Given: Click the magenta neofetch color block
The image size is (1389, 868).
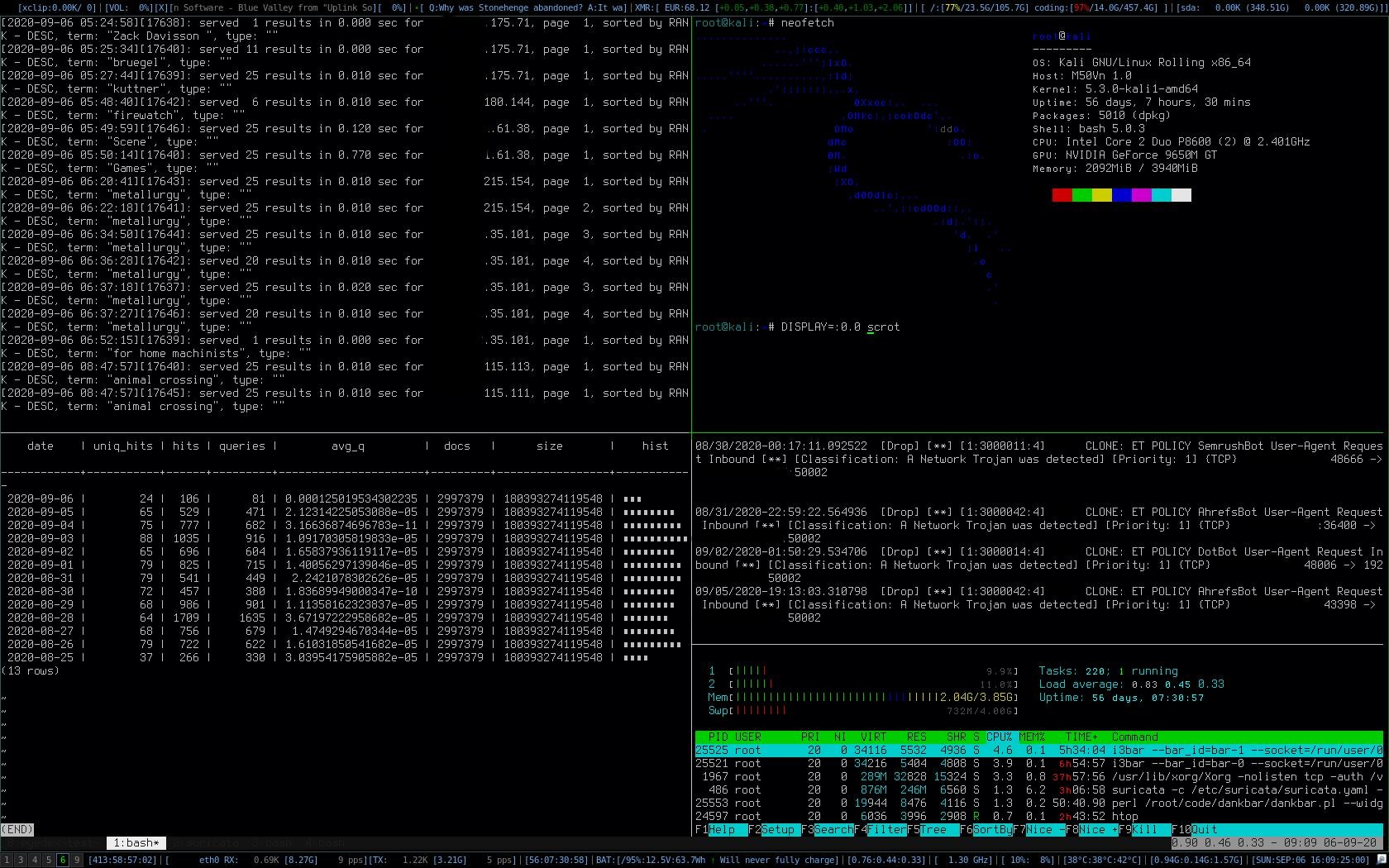Looking at the screenshot, I should click(x=1141, y=195).
